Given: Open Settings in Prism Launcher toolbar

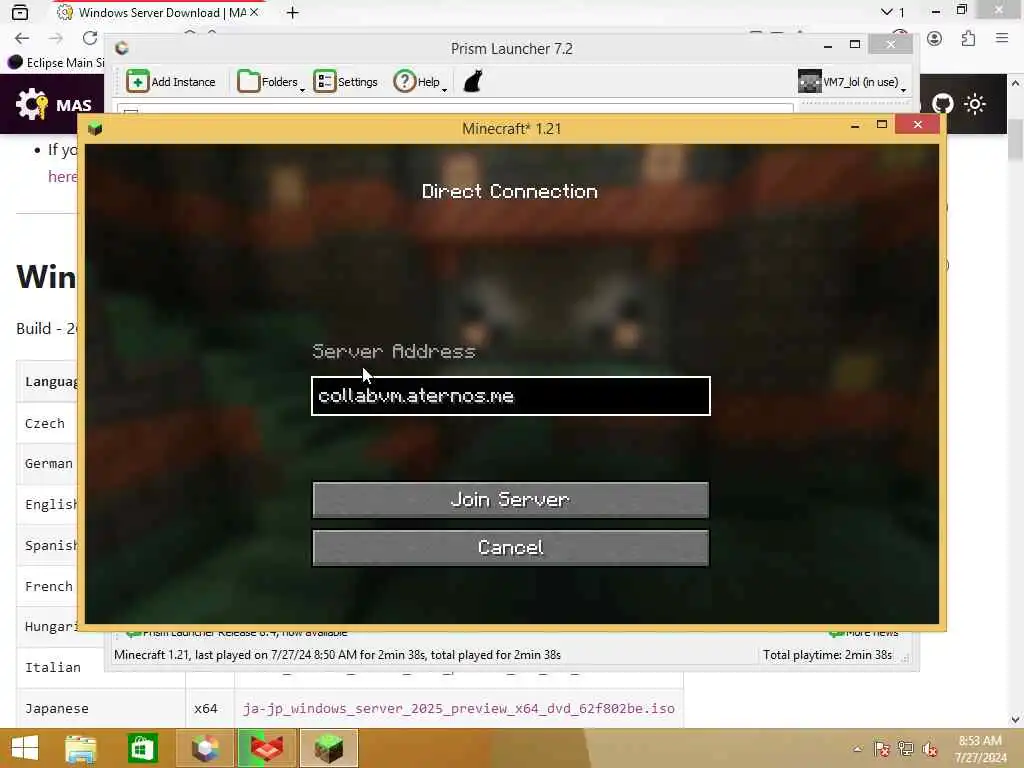Looking at the screenshot, I should (346, 82).
